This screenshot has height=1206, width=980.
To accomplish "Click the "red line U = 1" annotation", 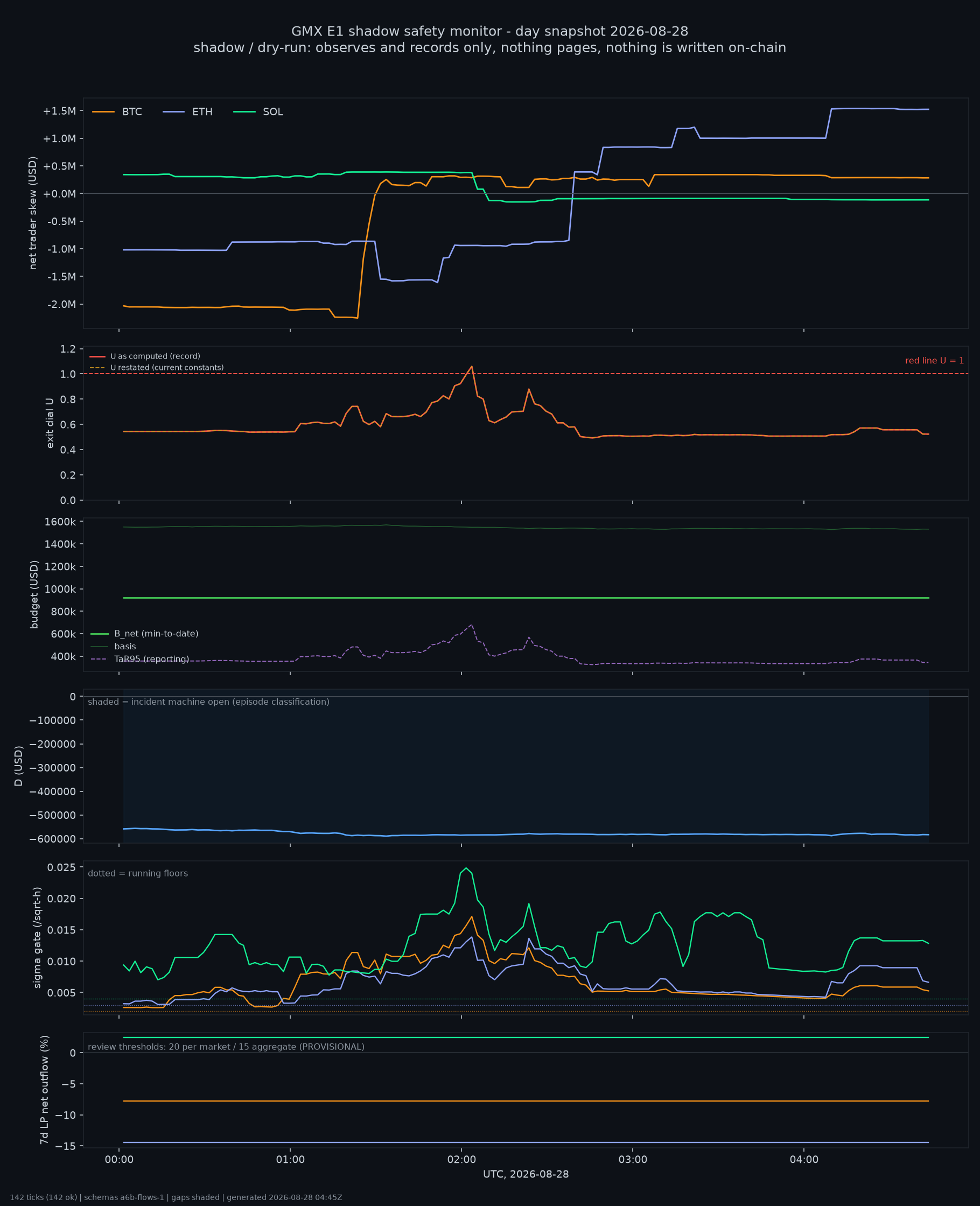I will [x=934, y=361].
